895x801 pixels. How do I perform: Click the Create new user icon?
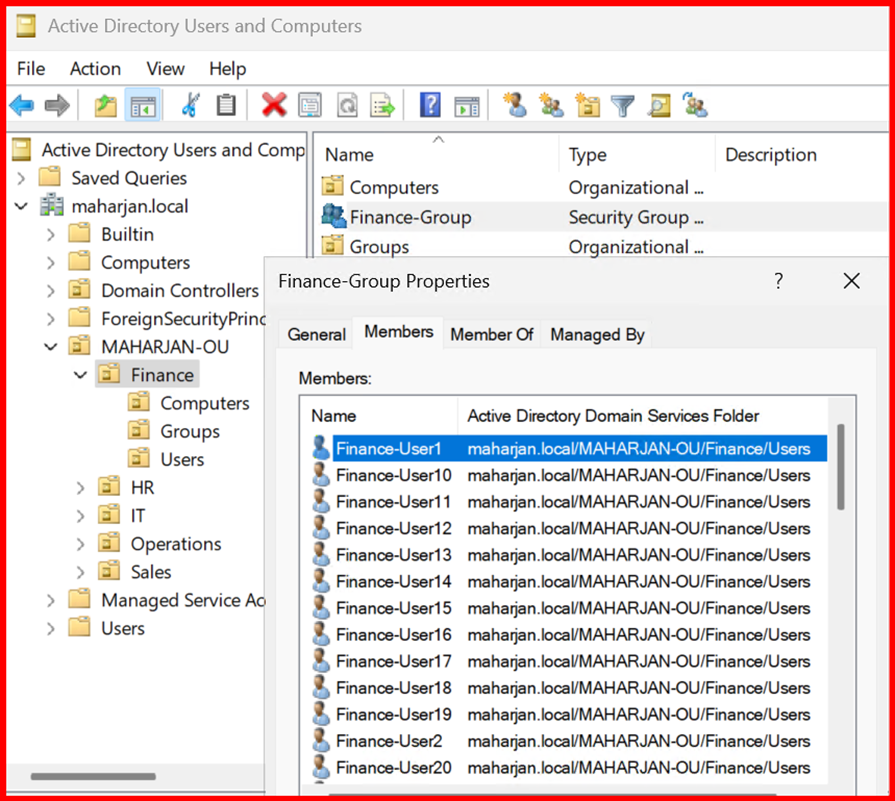(x=515, y=105)
